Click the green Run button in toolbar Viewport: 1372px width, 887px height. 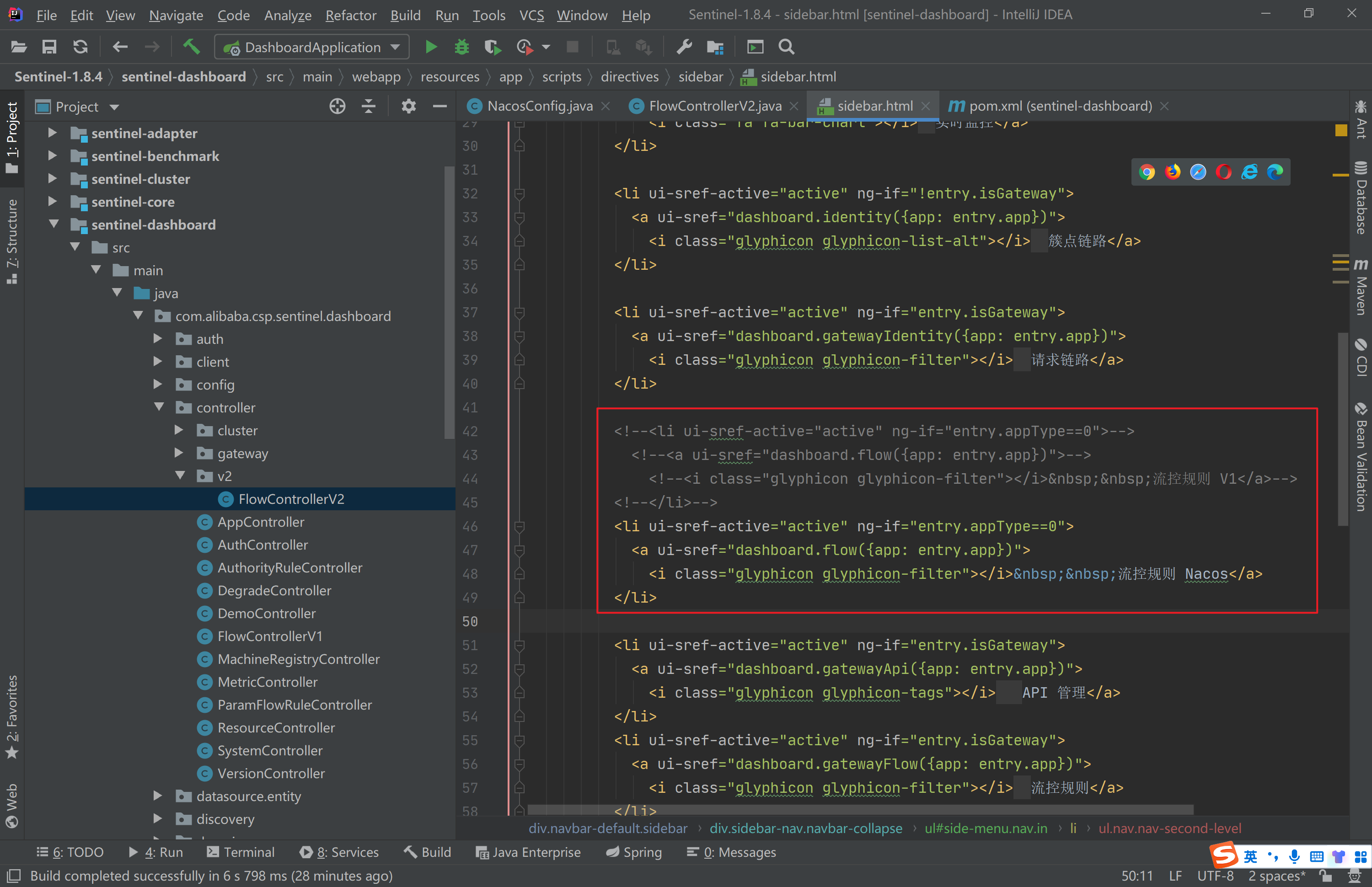pos(430,47)
